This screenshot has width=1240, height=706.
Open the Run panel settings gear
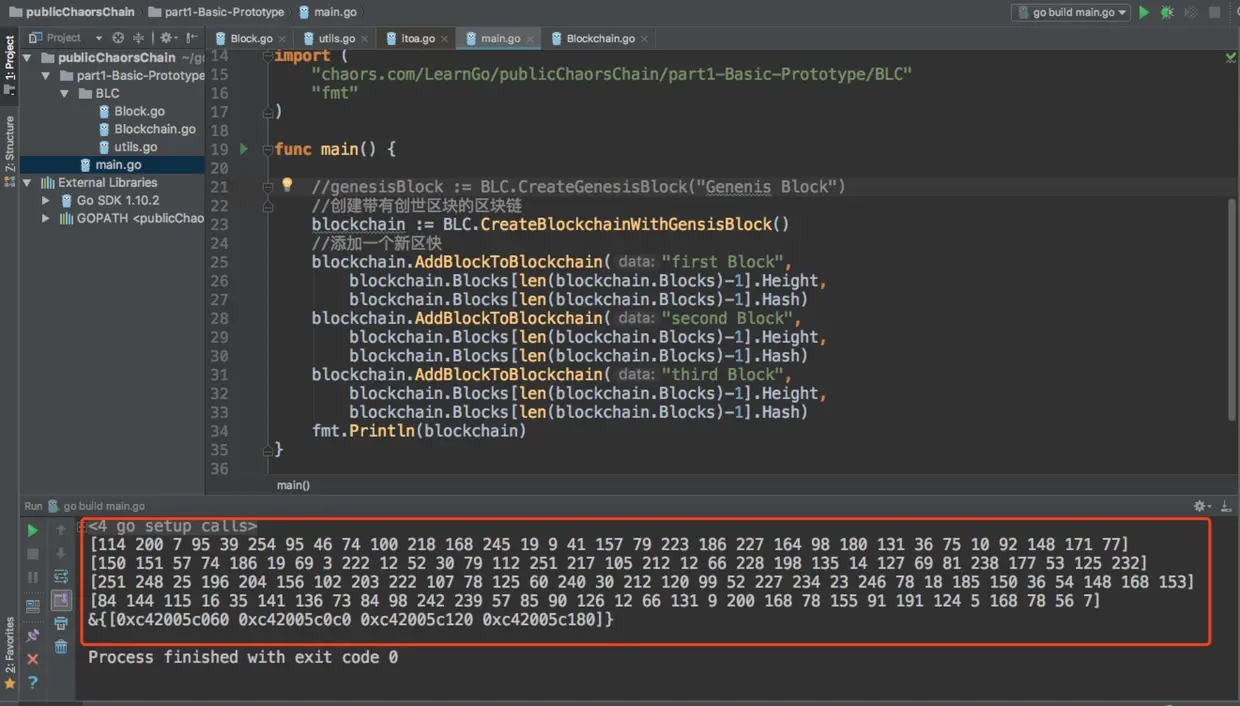1201,507
